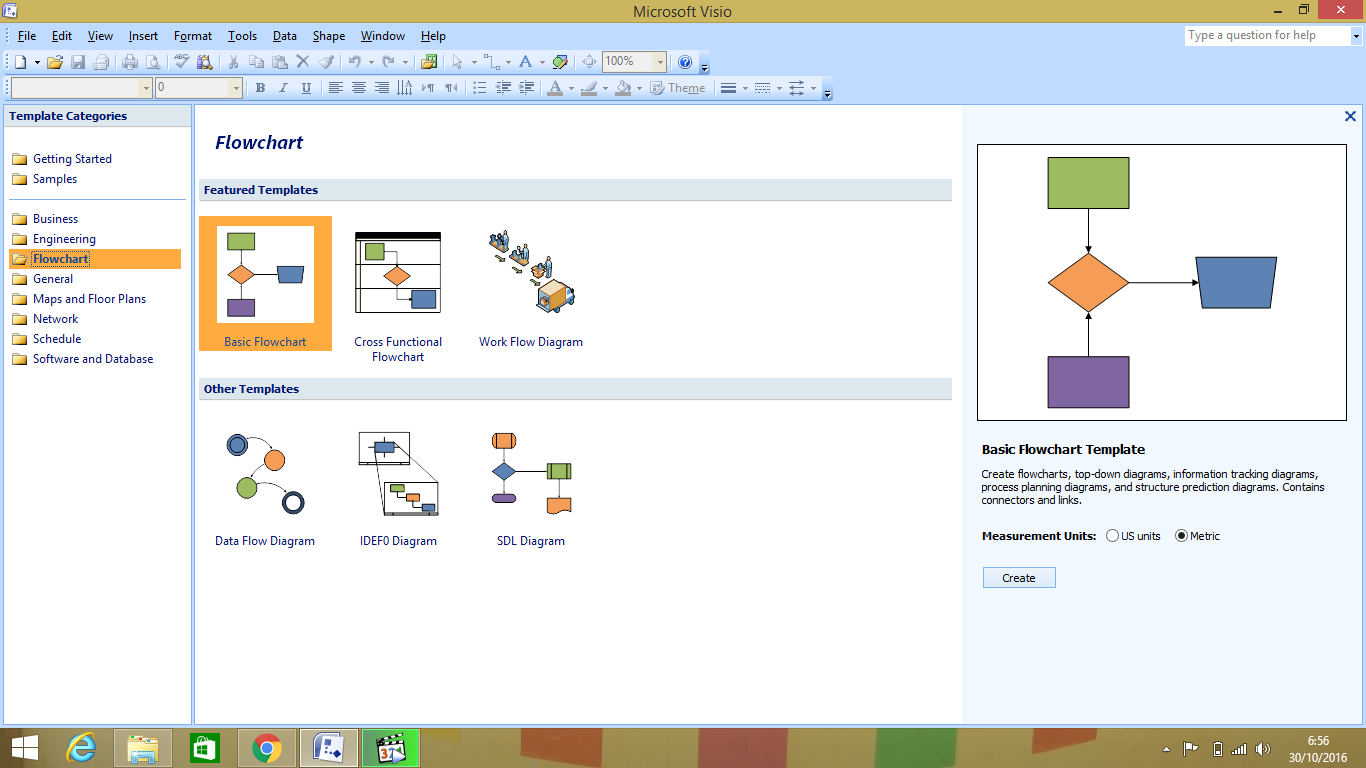Screen dimensions: 1366x768
Task: Click the Undo arrow icon
Action: pyautogui.click(x=354, y=62)
